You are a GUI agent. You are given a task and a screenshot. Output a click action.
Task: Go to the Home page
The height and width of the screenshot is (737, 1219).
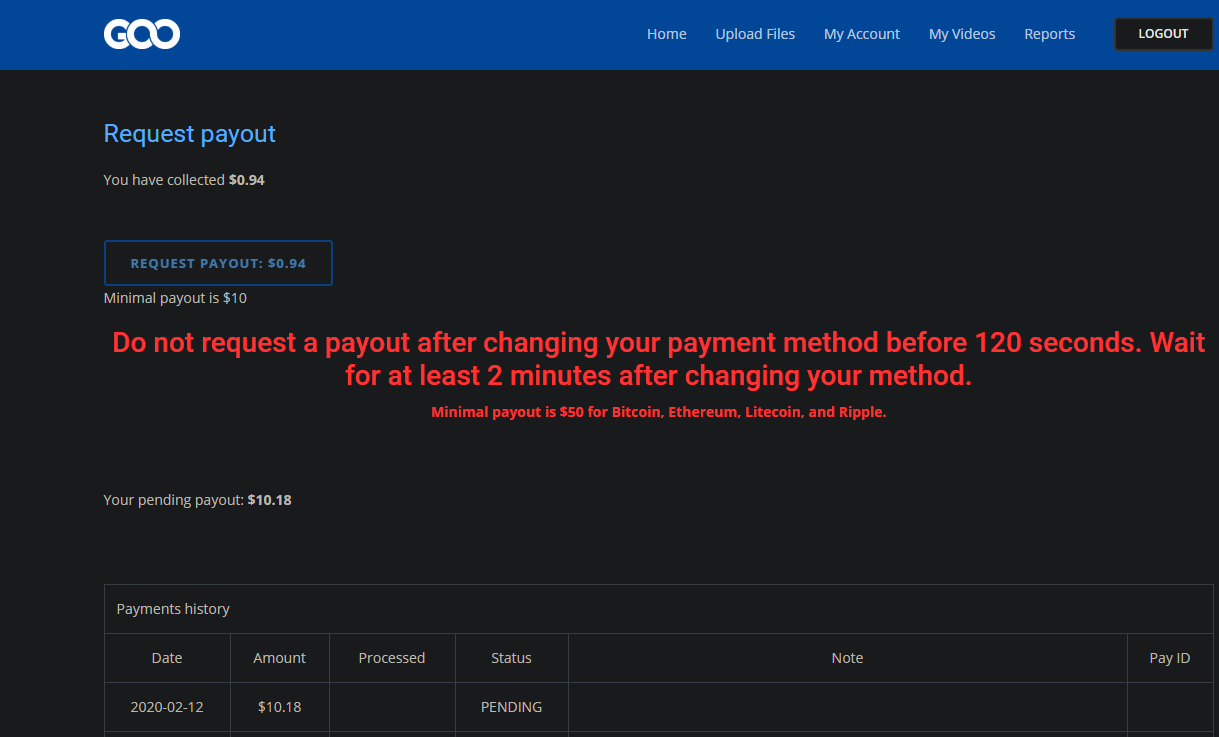[666, 34]
